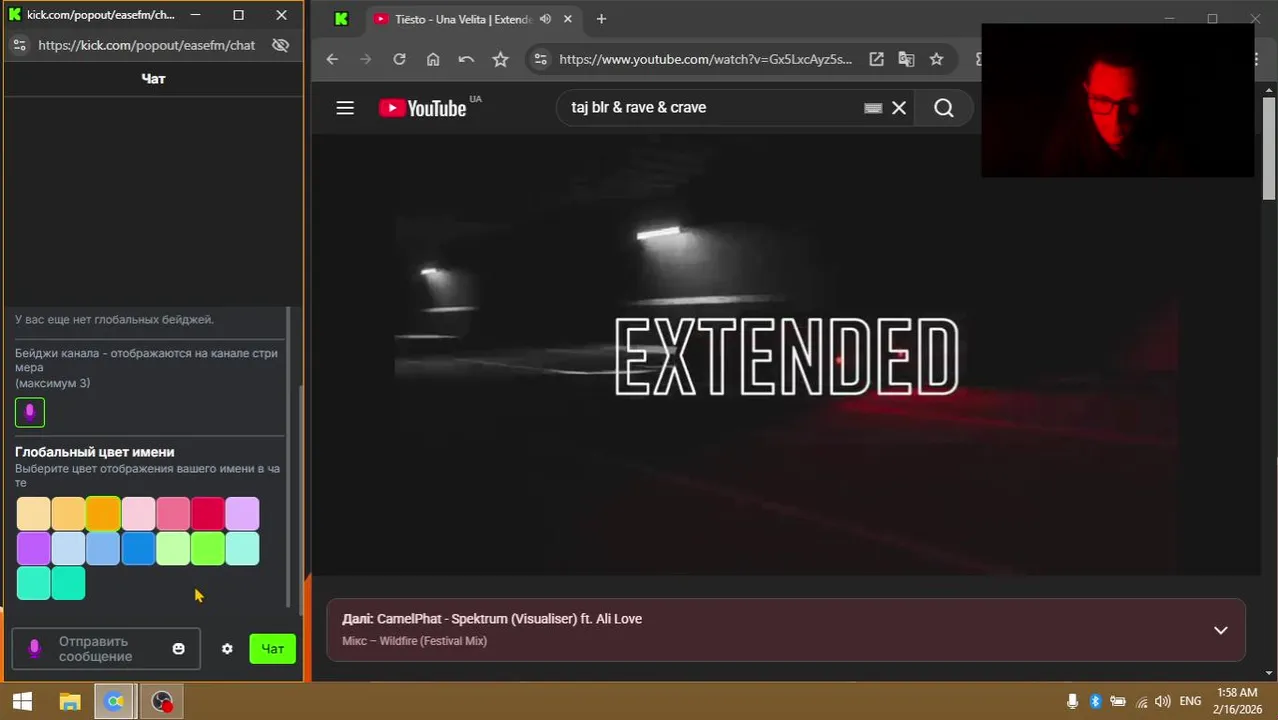The height and width of the screenshot is (720, 1278).
Task: Switch to OBS Studio on the taskbar
Action: (162, 702)
